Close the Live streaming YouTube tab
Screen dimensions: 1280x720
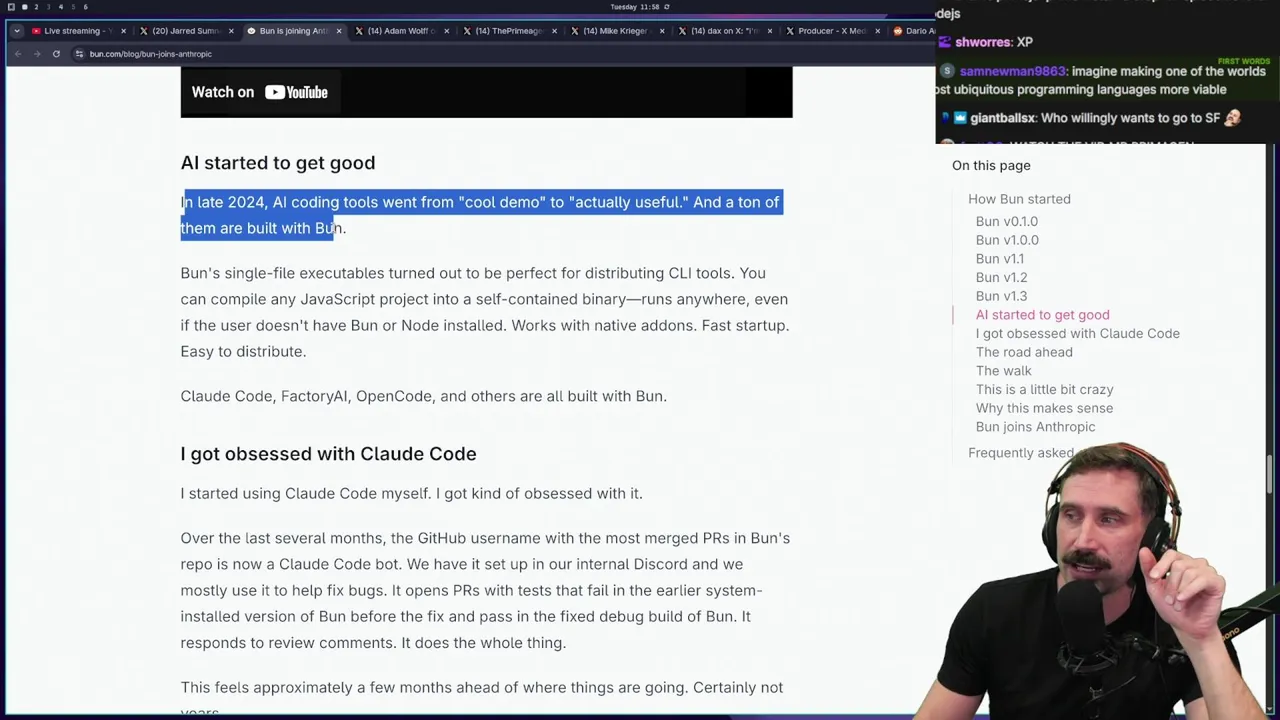[x=123, y=31]
